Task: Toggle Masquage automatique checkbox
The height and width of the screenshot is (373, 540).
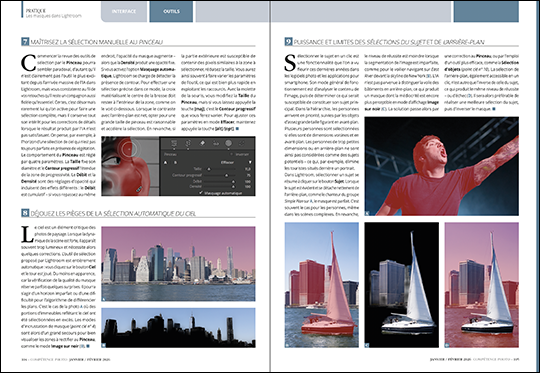Action: pos(200,193)
